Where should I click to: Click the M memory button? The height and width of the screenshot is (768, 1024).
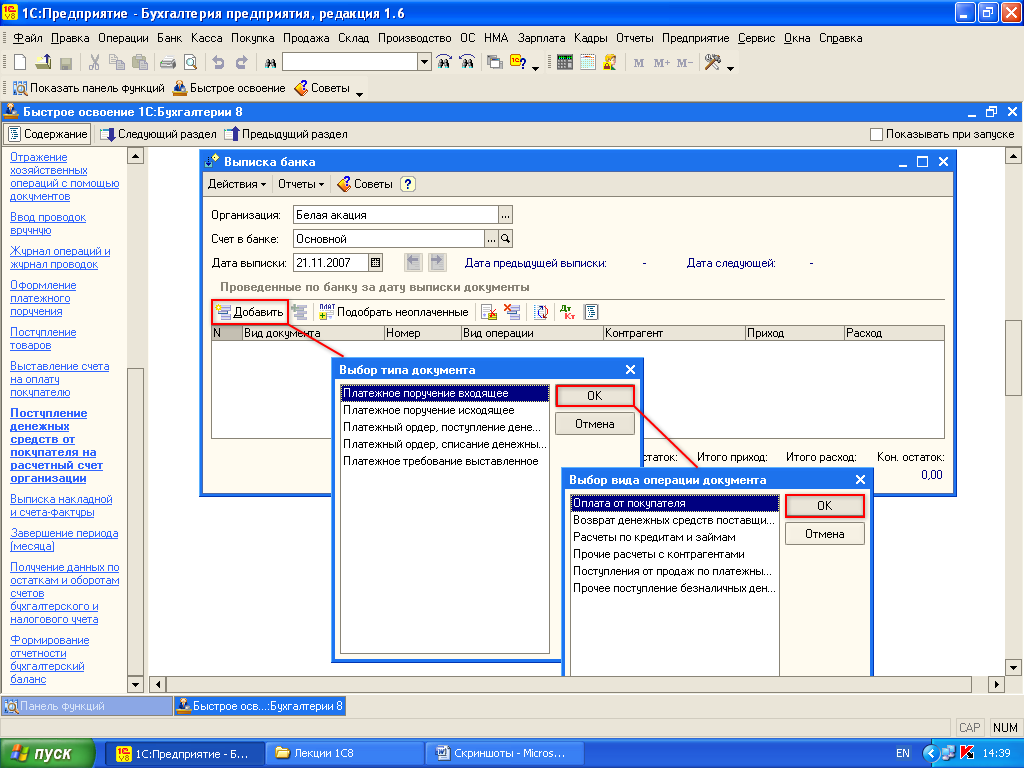(639, 63)
